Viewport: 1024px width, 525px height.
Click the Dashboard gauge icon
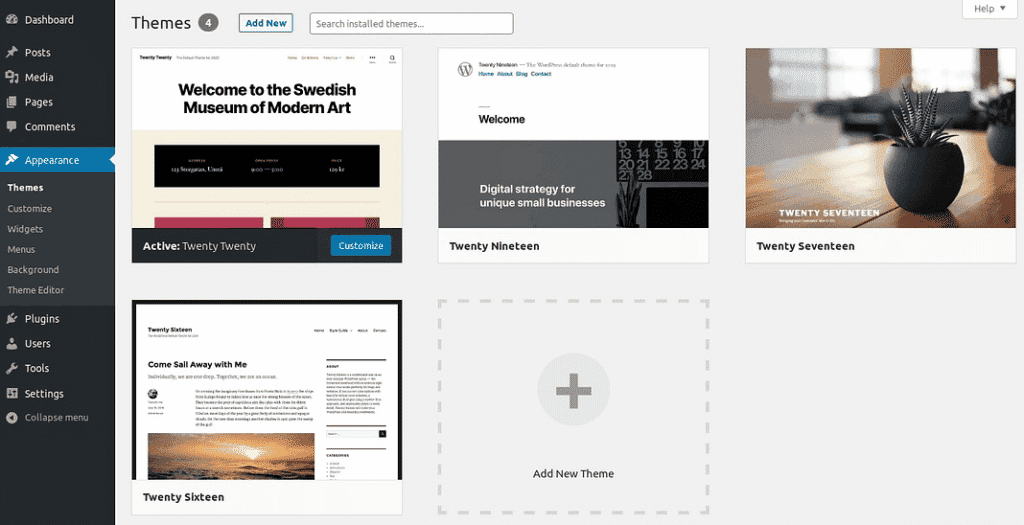click(x=12, y=20)
